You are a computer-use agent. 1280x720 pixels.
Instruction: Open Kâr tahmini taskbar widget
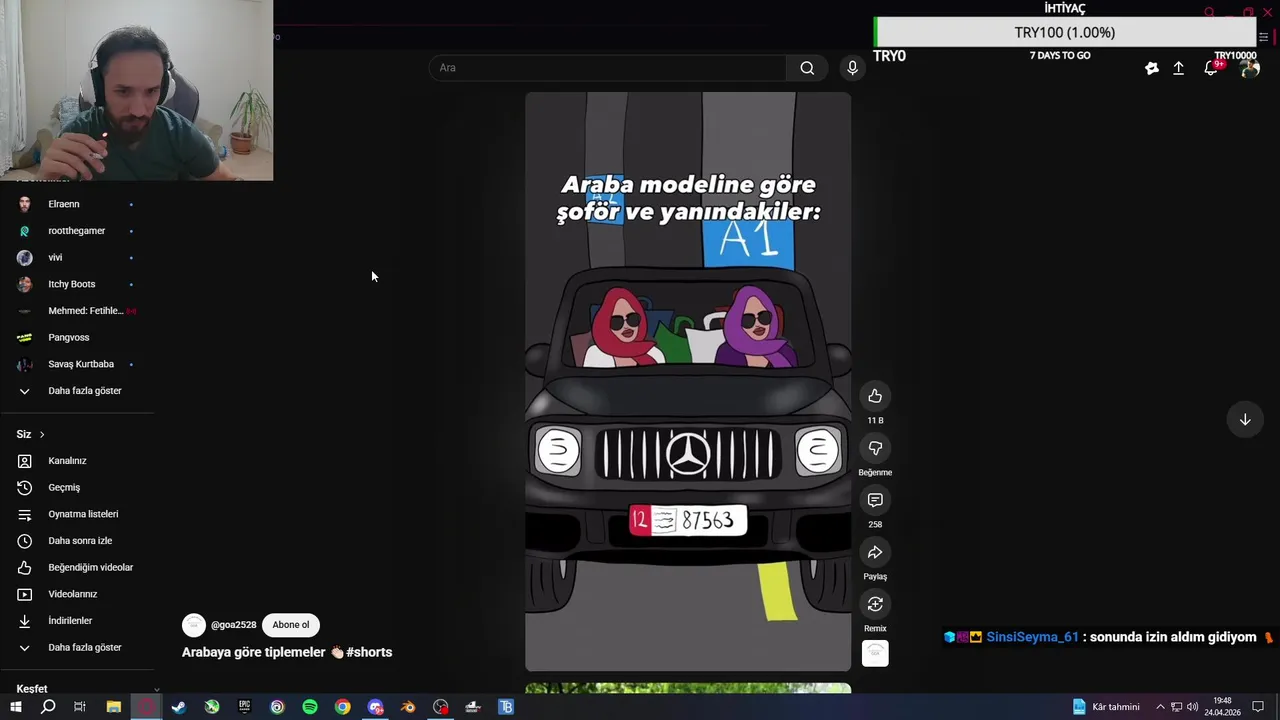(x=1106, y=707)
